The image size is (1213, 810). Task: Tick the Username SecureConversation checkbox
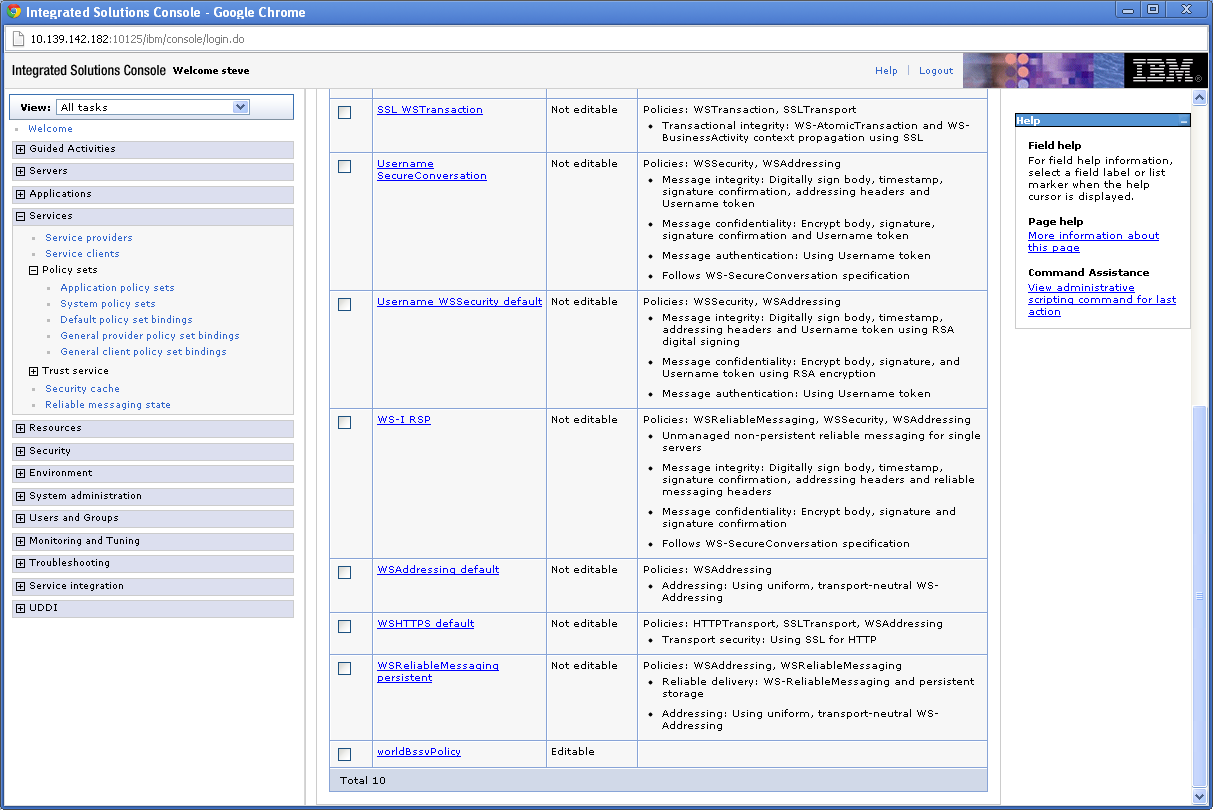344,166
